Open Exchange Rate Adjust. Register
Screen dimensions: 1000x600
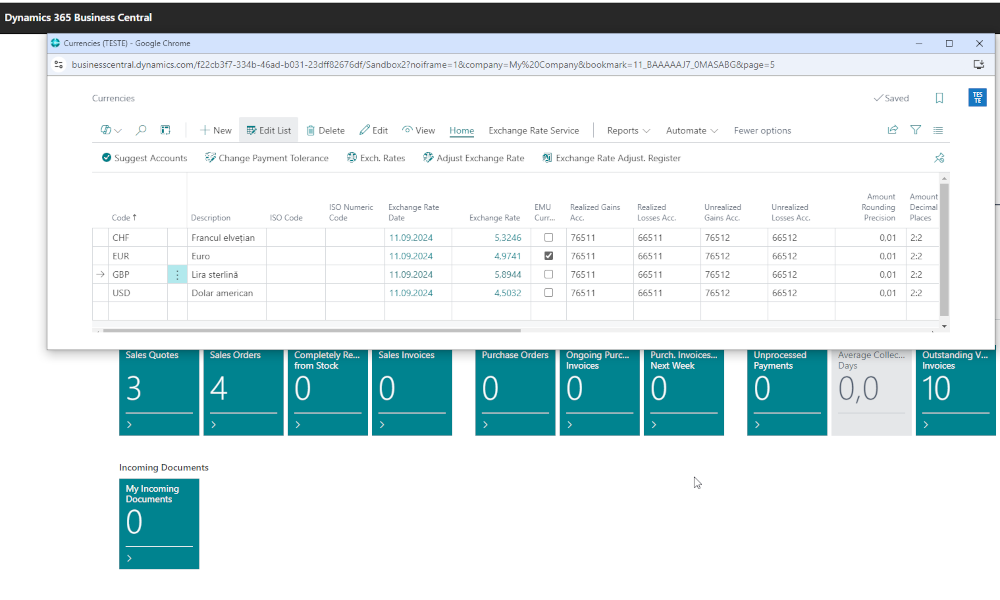(x=611, y=158)
